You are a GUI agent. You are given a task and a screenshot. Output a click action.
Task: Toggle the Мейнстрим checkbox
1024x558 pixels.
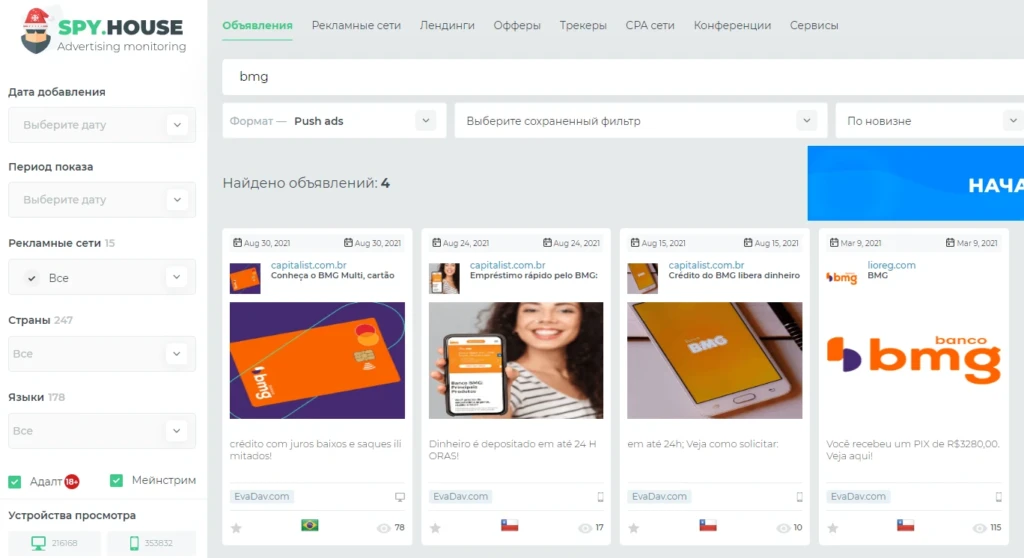click(x=116, y=480)
